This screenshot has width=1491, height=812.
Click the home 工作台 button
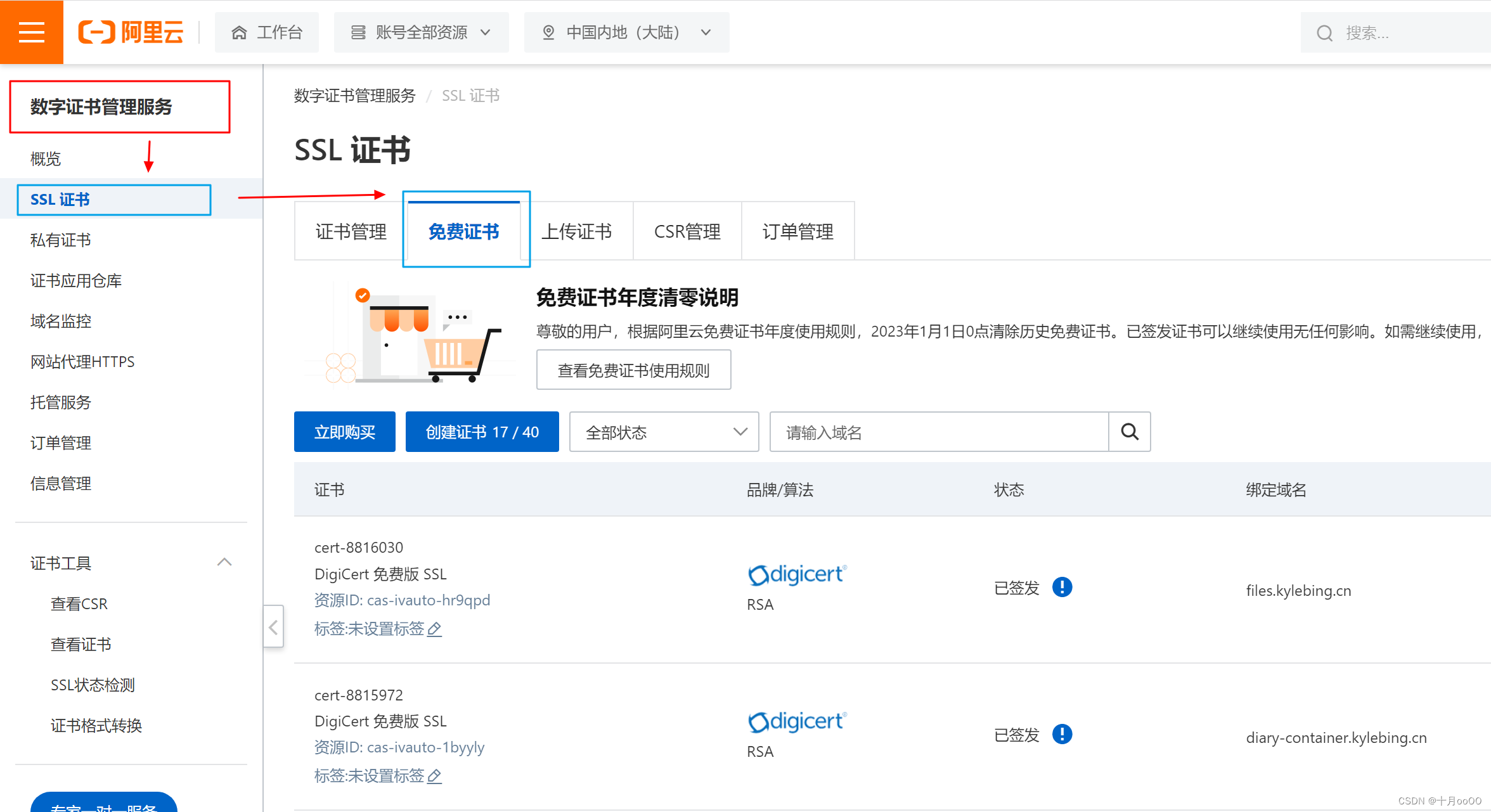click(267, 32)
